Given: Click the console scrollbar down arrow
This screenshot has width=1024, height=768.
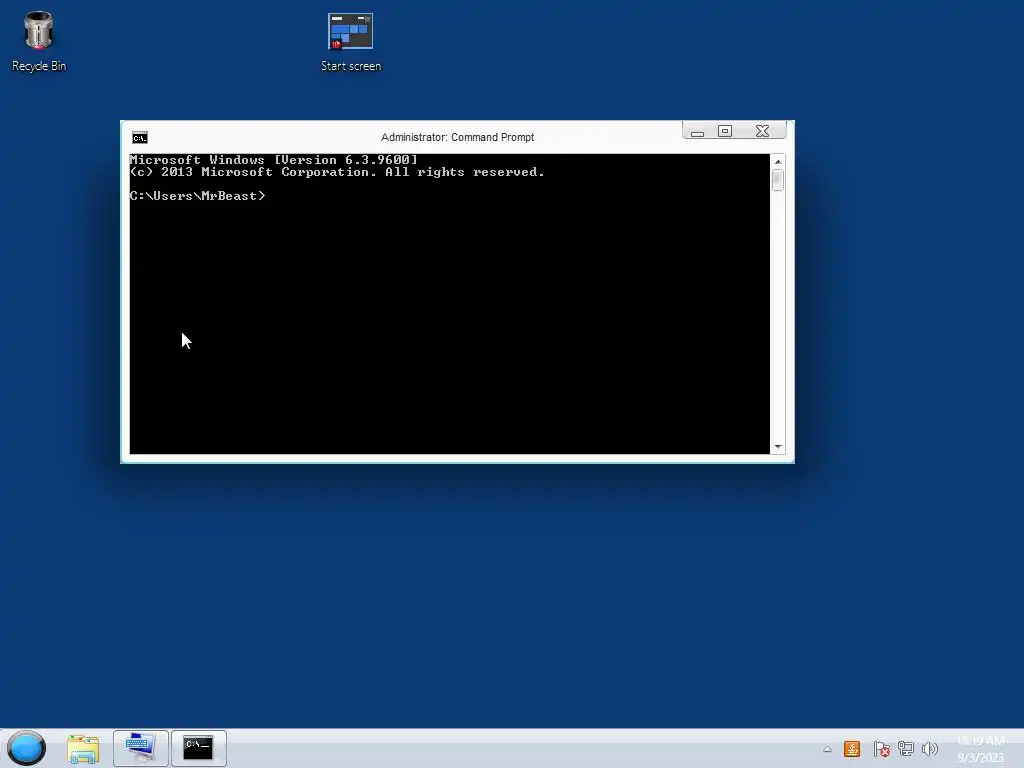Looking at the screenshot, I should pos(778,447).
